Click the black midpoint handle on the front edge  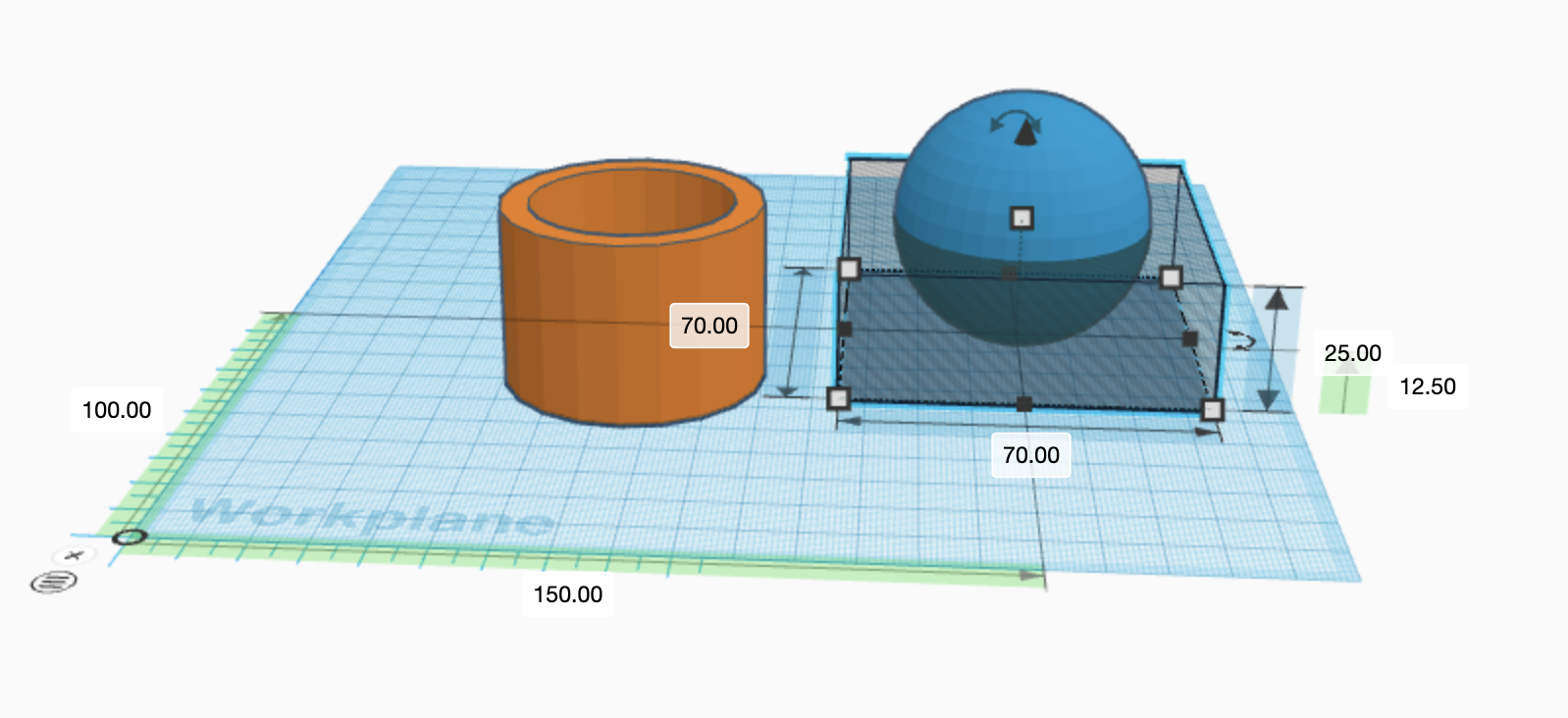click(x=1024, y=404)
